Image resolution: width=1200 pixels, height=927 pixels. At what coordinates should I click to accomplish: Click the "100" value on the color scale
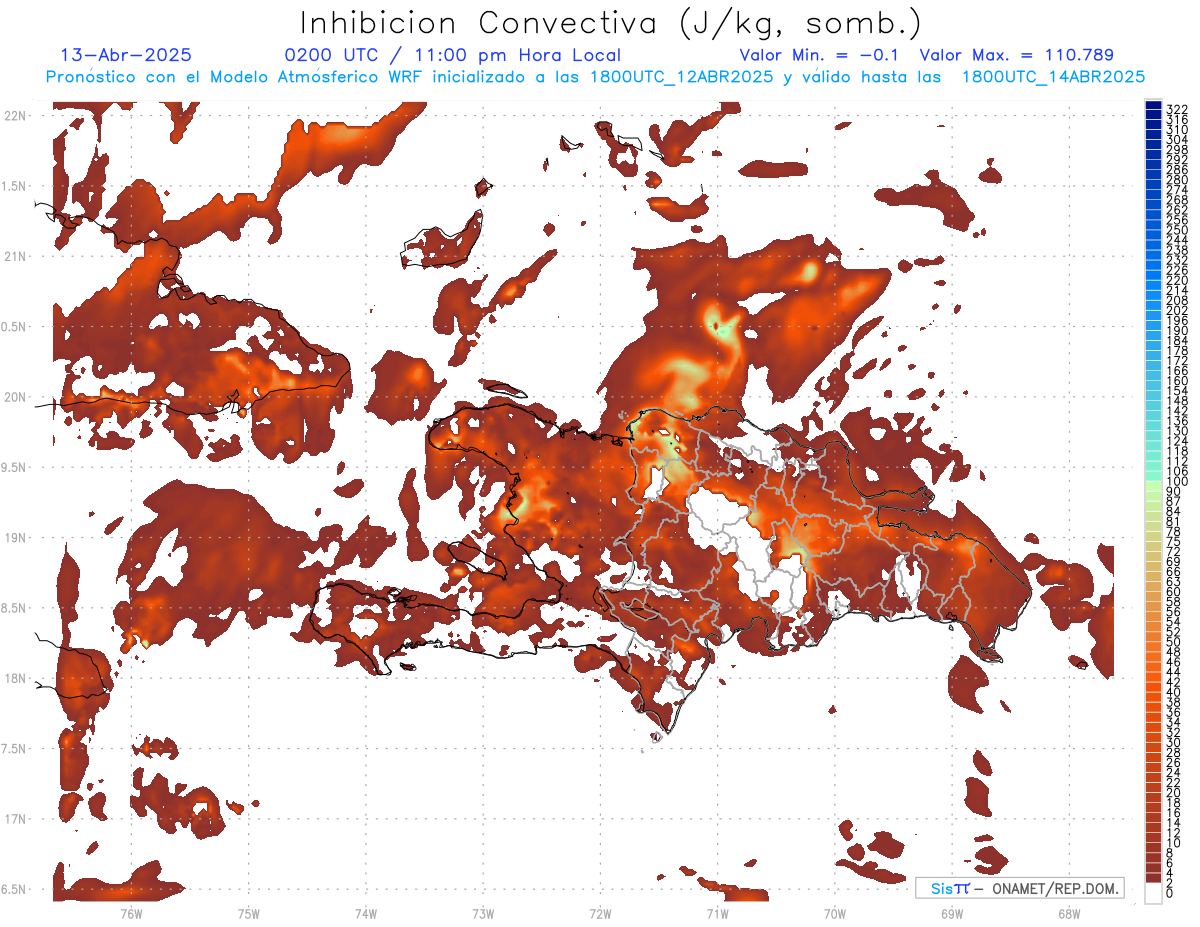click(1176, 482)
